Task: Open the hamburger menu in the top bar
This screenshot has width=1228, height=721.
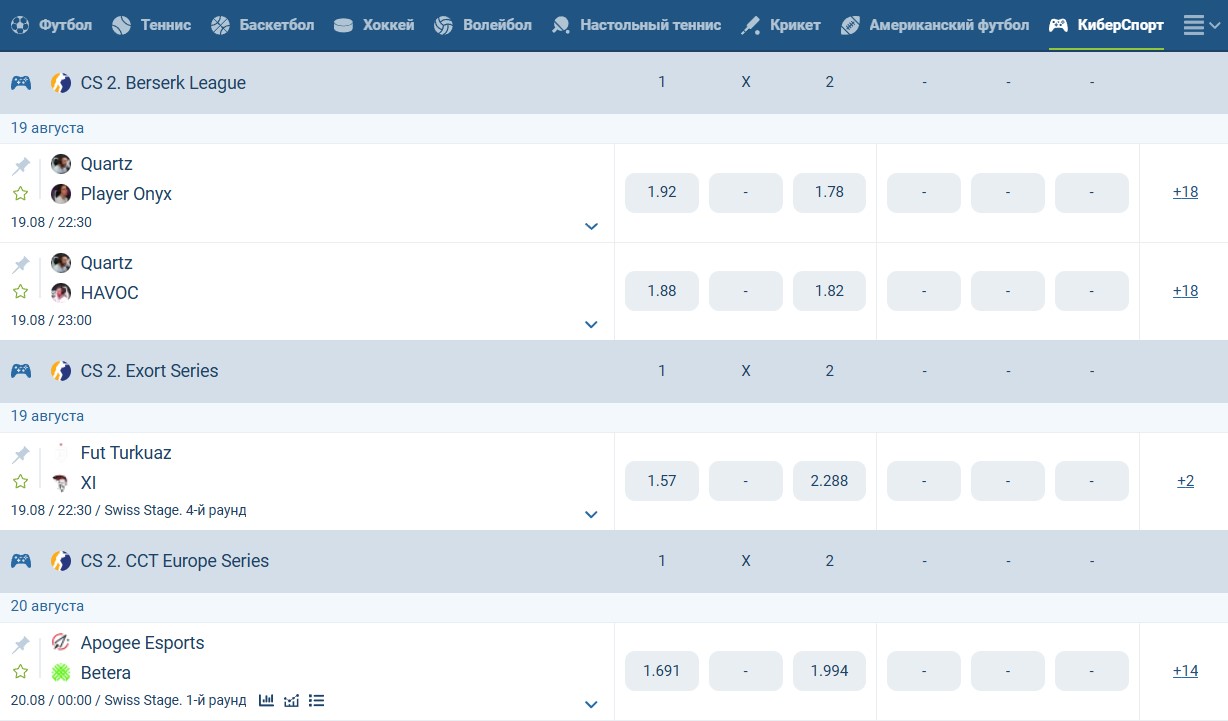Action: point(1193,25)
